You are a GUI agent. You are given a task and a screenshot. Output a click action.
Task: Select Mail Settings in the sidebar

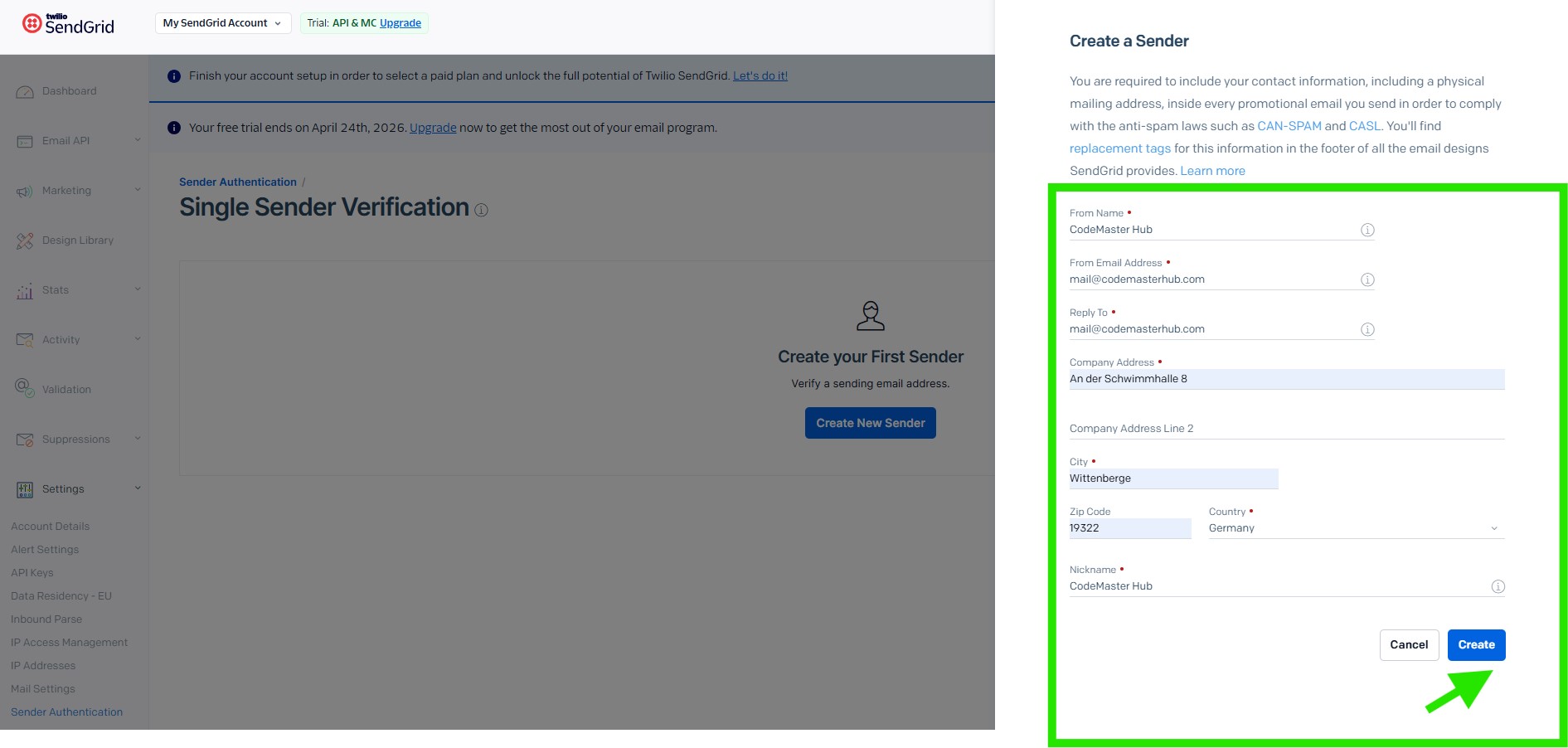pos(43,689)
